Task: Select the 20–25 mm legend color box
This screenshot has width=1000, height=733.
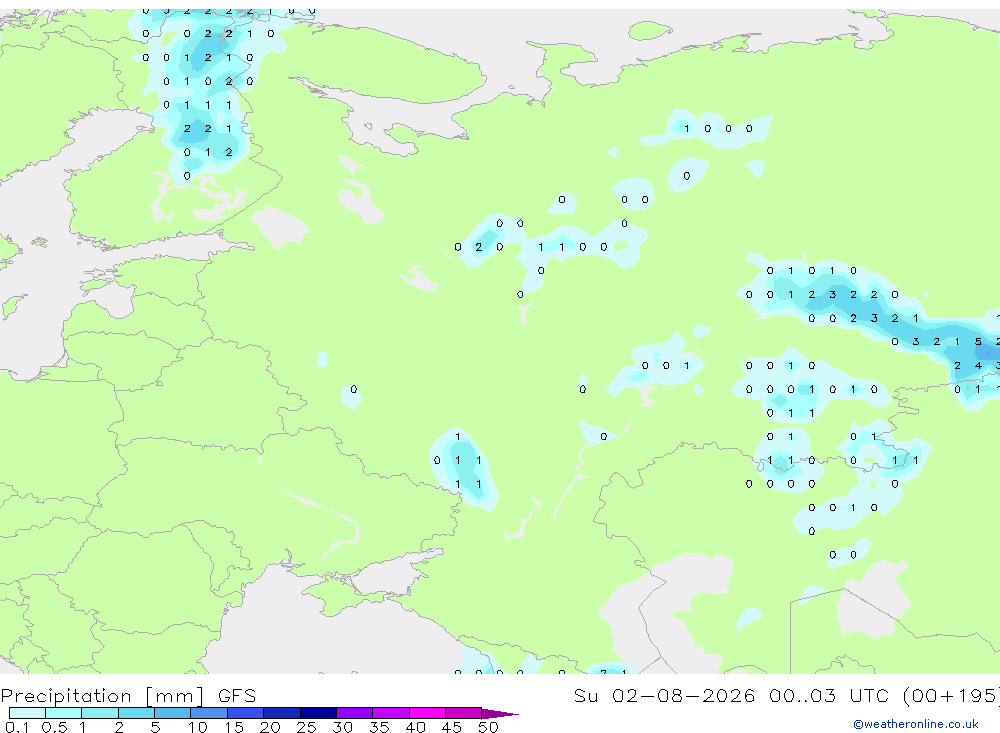Action: 282,713
